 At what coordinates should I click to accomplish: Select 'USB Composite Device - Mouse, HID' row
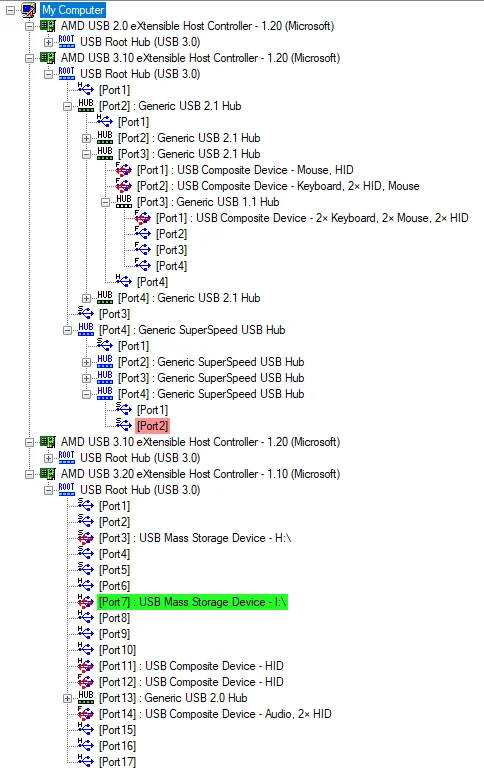click(245, 170)
